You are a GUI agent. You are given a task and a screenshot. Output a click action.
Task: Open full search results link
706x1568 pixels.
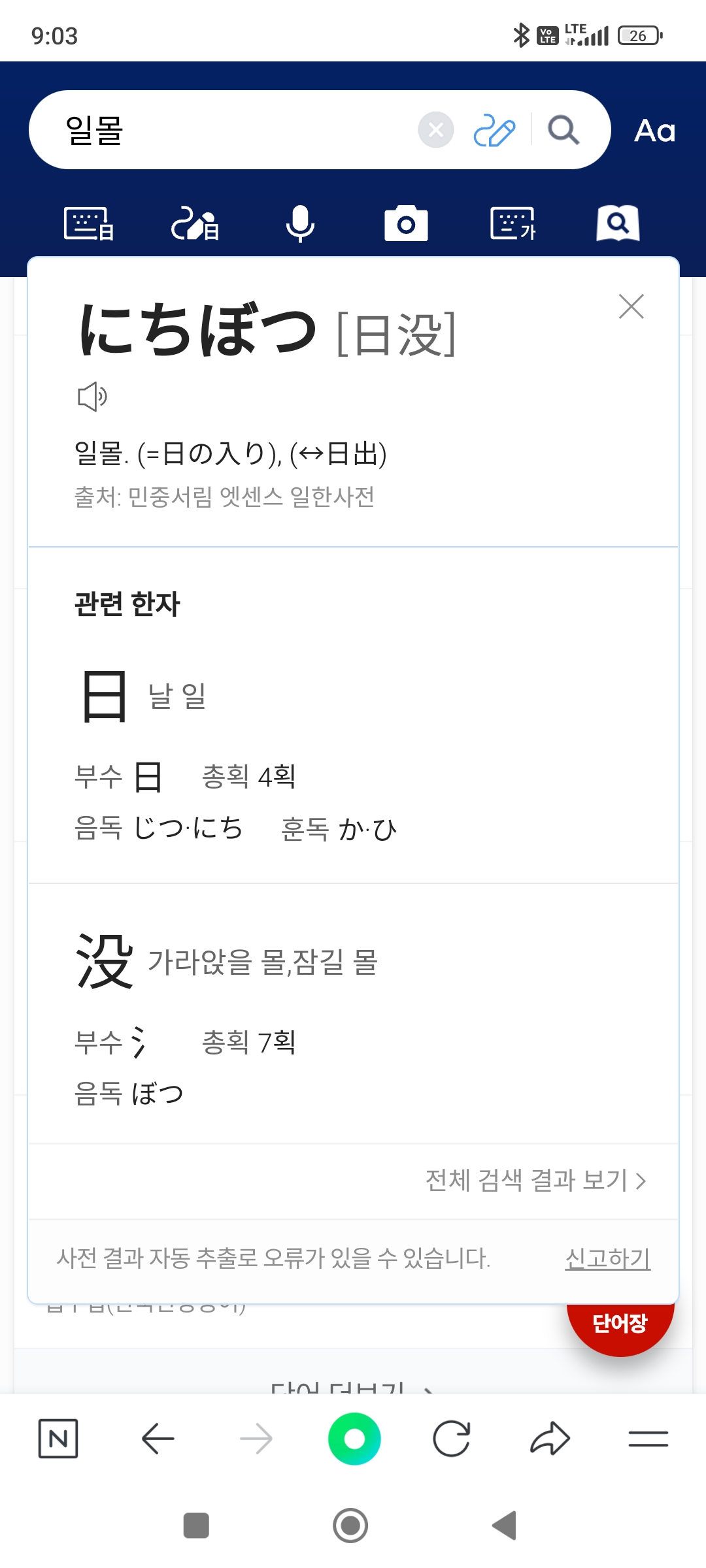pos(535,1181)
